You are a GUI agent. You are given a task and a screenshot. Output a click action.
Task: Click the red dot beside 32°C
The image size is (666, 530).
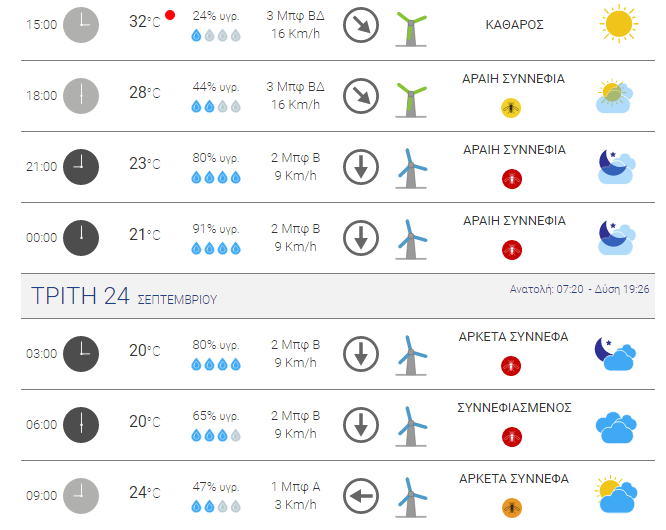170,15
